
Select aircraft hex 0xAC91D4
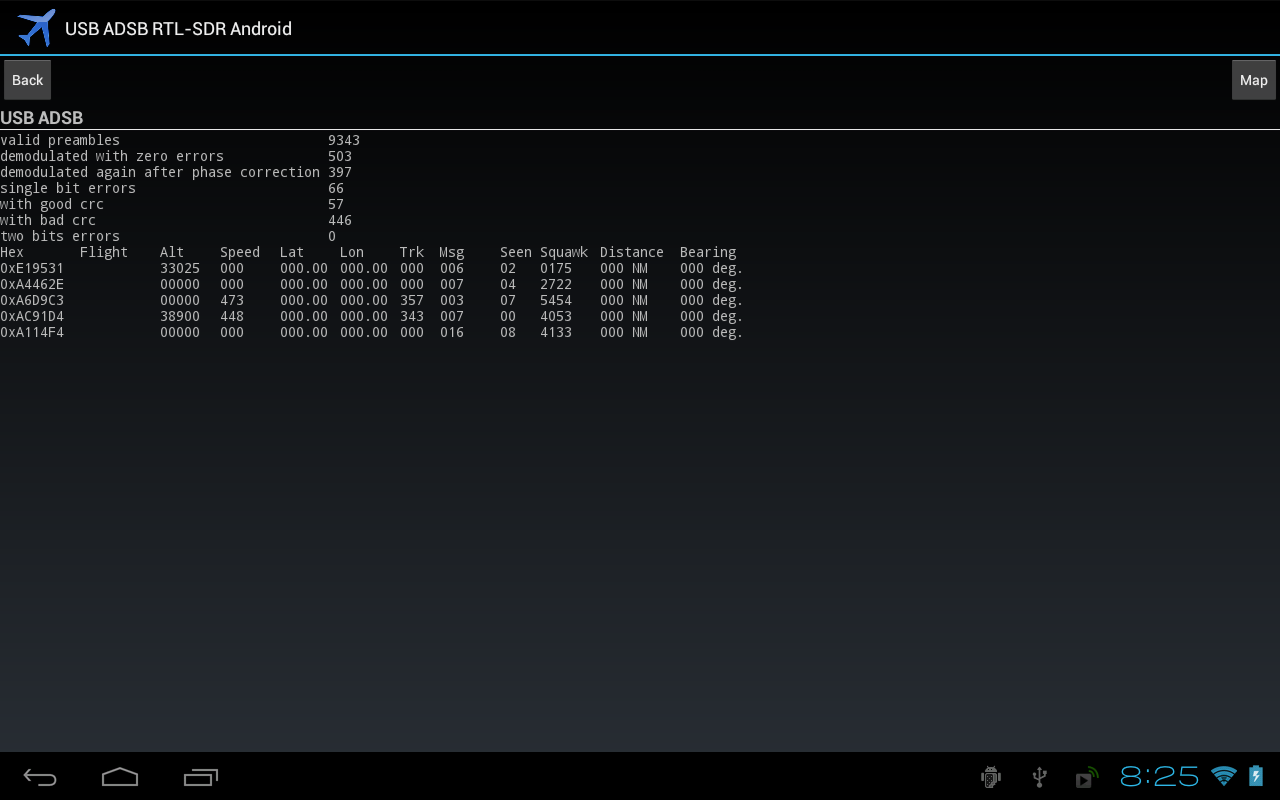(32, 316)
